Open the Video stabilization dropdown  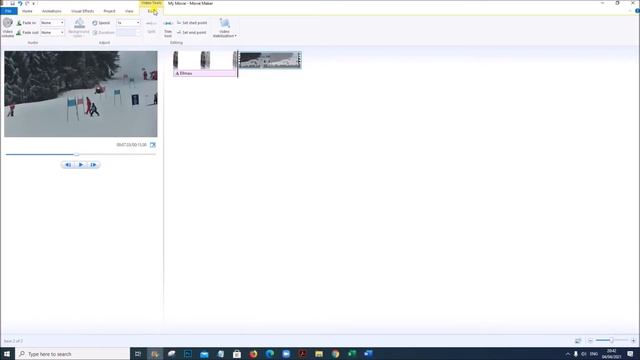coord(224,28)
